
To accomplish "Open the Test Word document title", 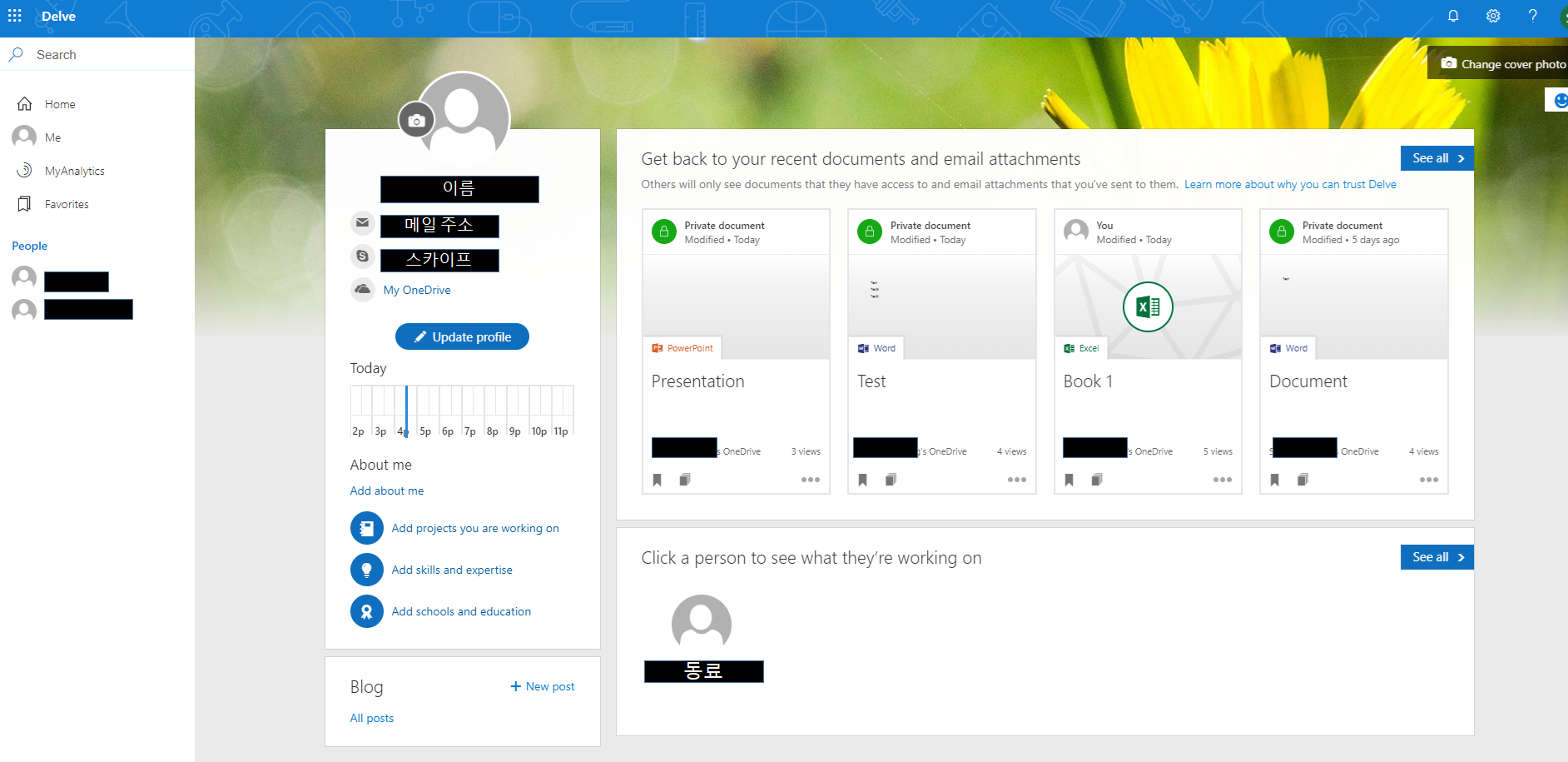I will (871, 381).
